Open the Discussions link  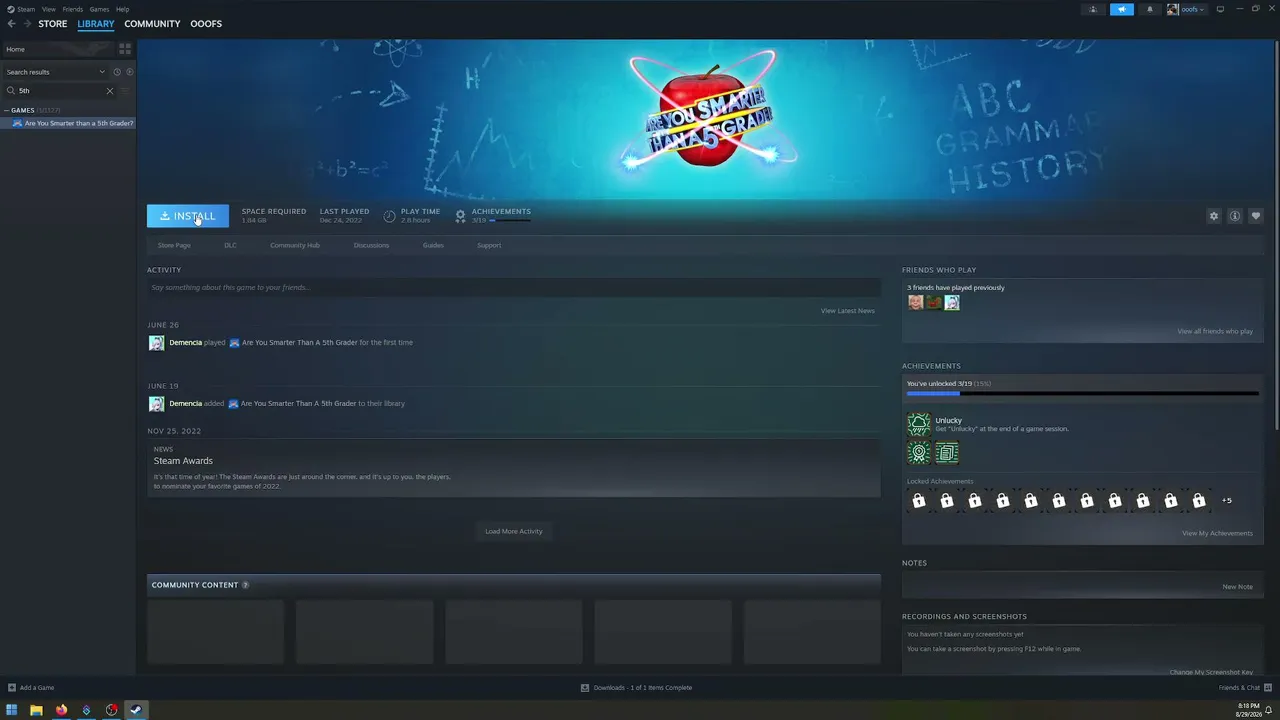point(371,245)
